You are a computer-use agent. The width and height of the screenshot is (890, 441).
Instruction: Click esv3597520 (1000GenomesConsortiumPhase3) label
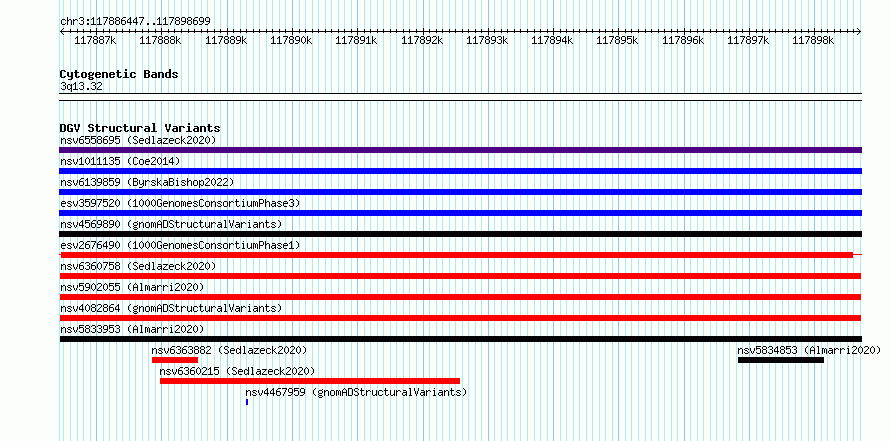(x=180, y=203)
